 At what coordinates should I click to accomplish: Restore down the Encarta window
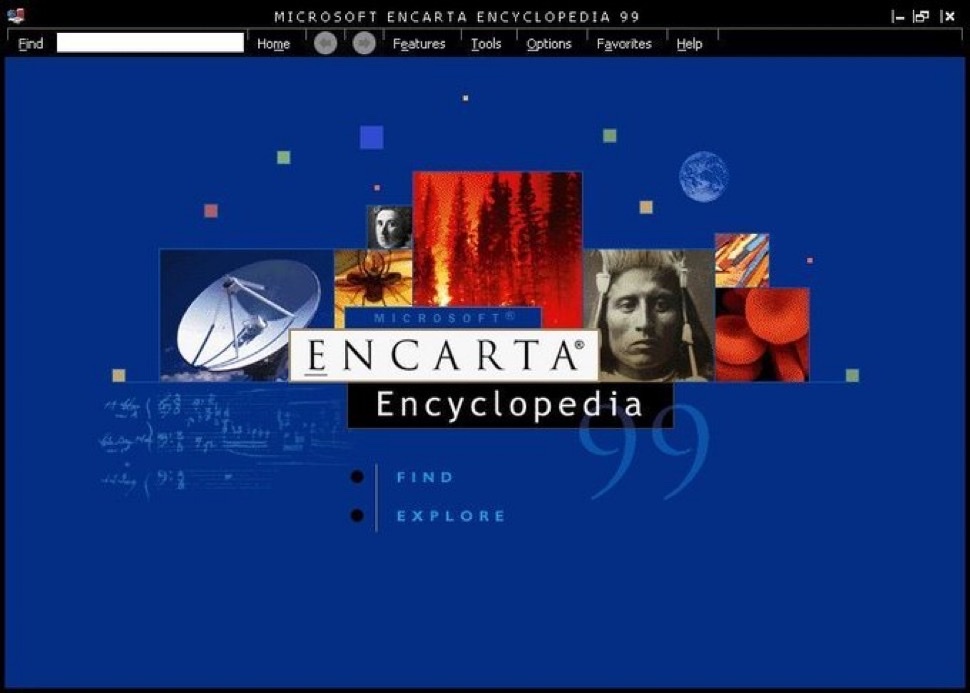coord(922,17)
